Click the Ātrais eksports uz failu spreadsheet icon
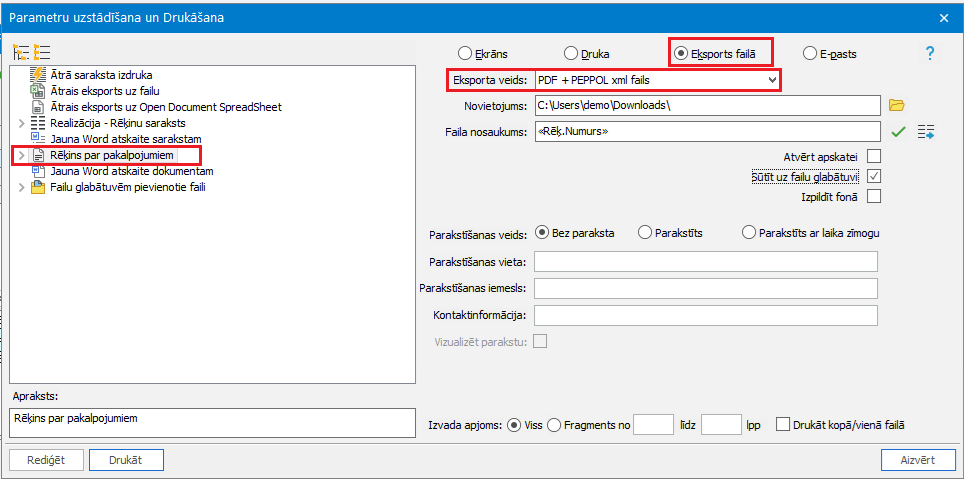The height and width of the screenshot is (479, 964). pyautogui.click(x=38, y=91)
